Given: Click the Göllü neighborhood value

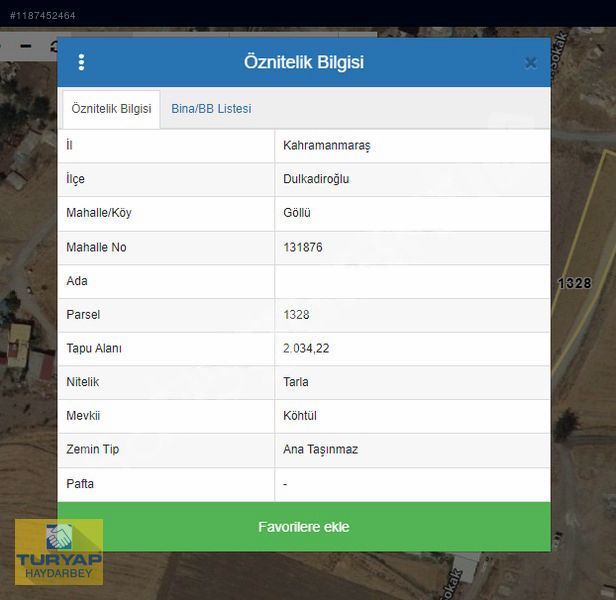Looking at the screenshot, I should (x=297, y=213).
